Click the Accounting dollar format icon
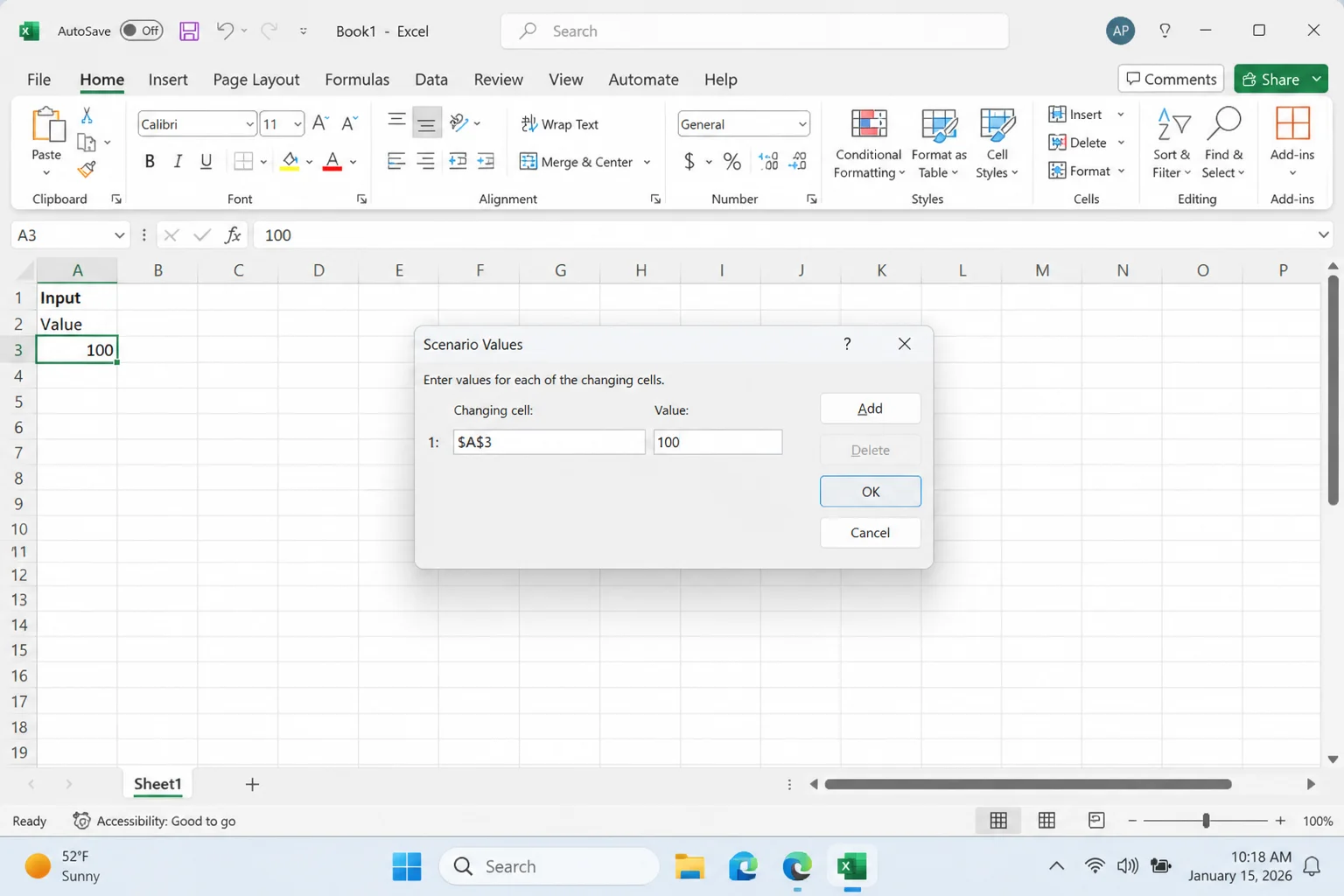 click(x=689, y=161)
